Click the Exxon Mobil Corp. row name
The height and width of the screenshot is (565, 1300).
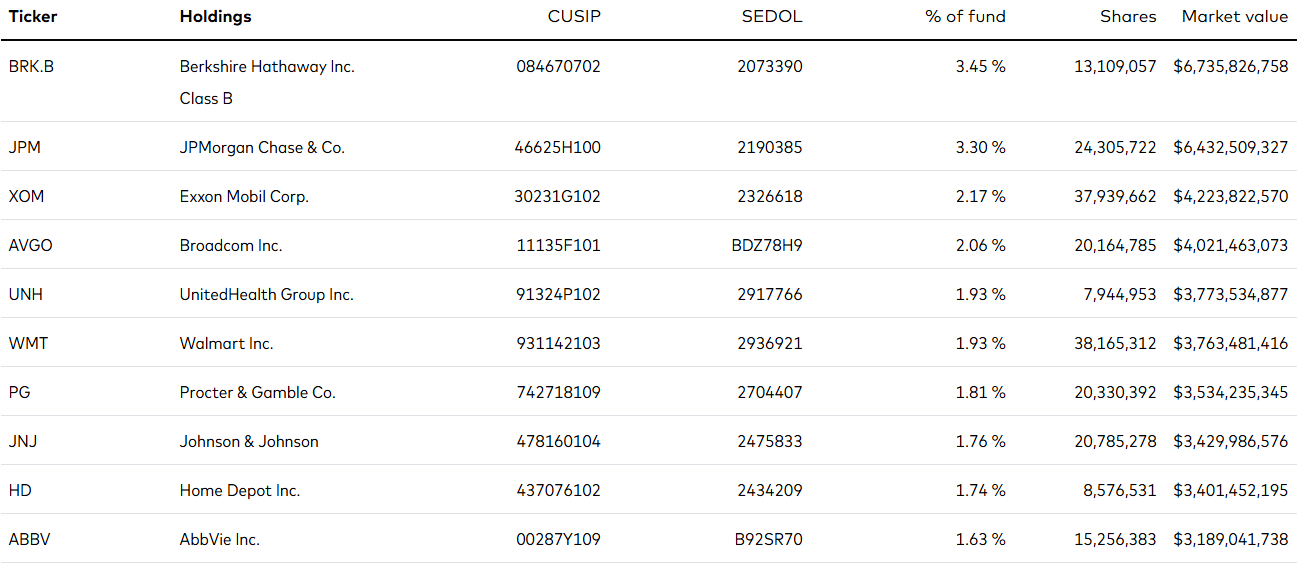(244, 197)
